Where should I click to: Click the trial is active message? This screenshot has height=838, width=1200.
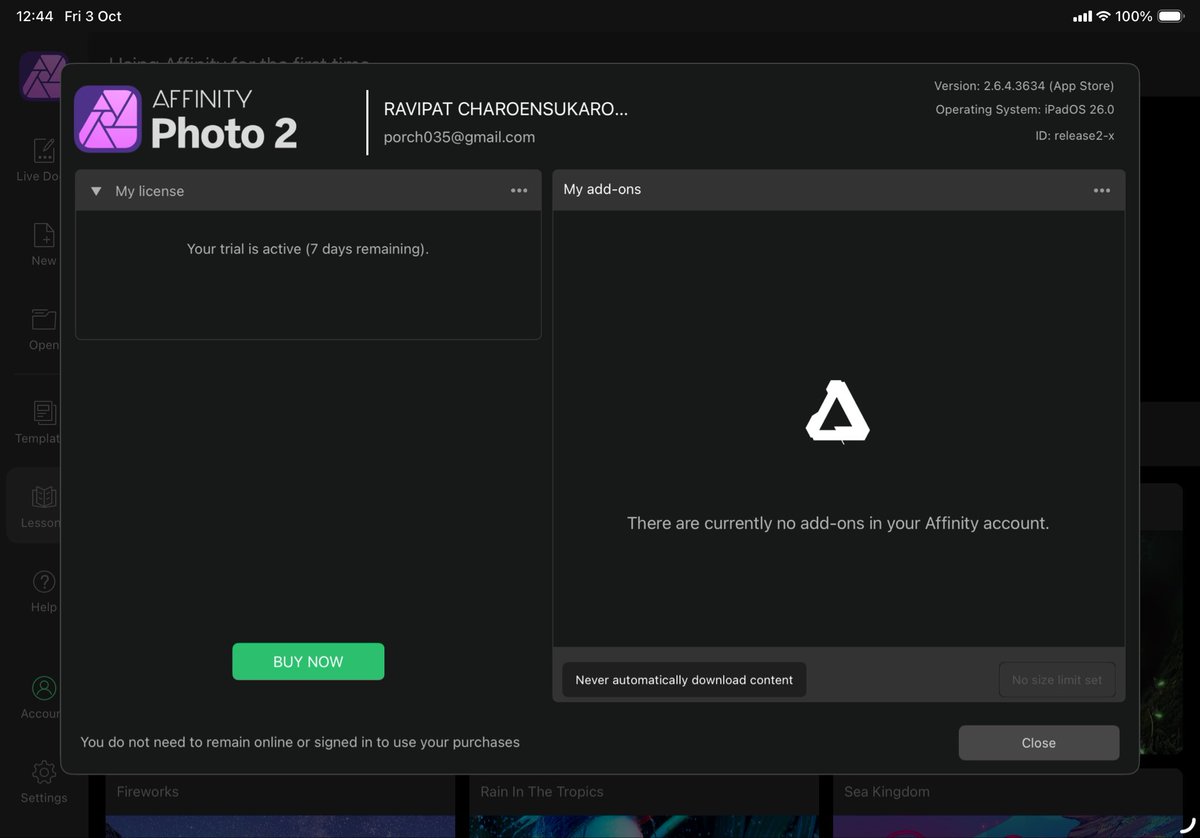(x=308, y=249)
